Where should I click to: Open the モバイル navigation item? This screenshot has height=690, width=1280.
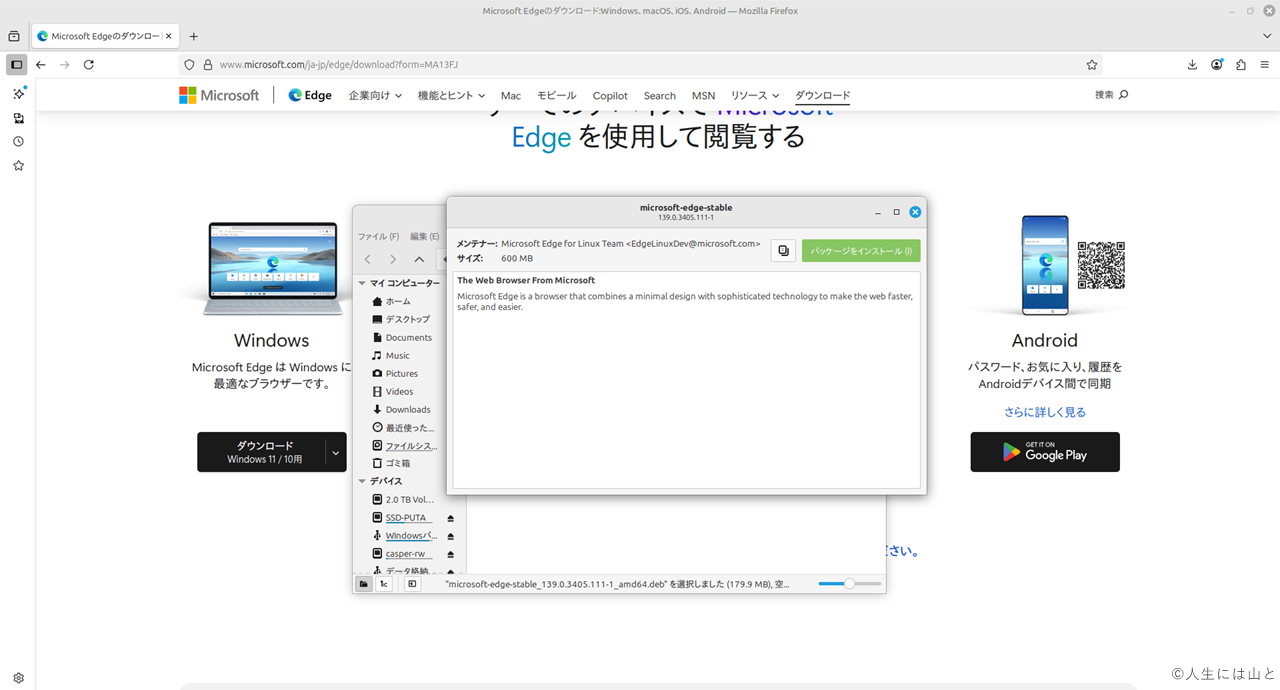[x=556, y=95]
